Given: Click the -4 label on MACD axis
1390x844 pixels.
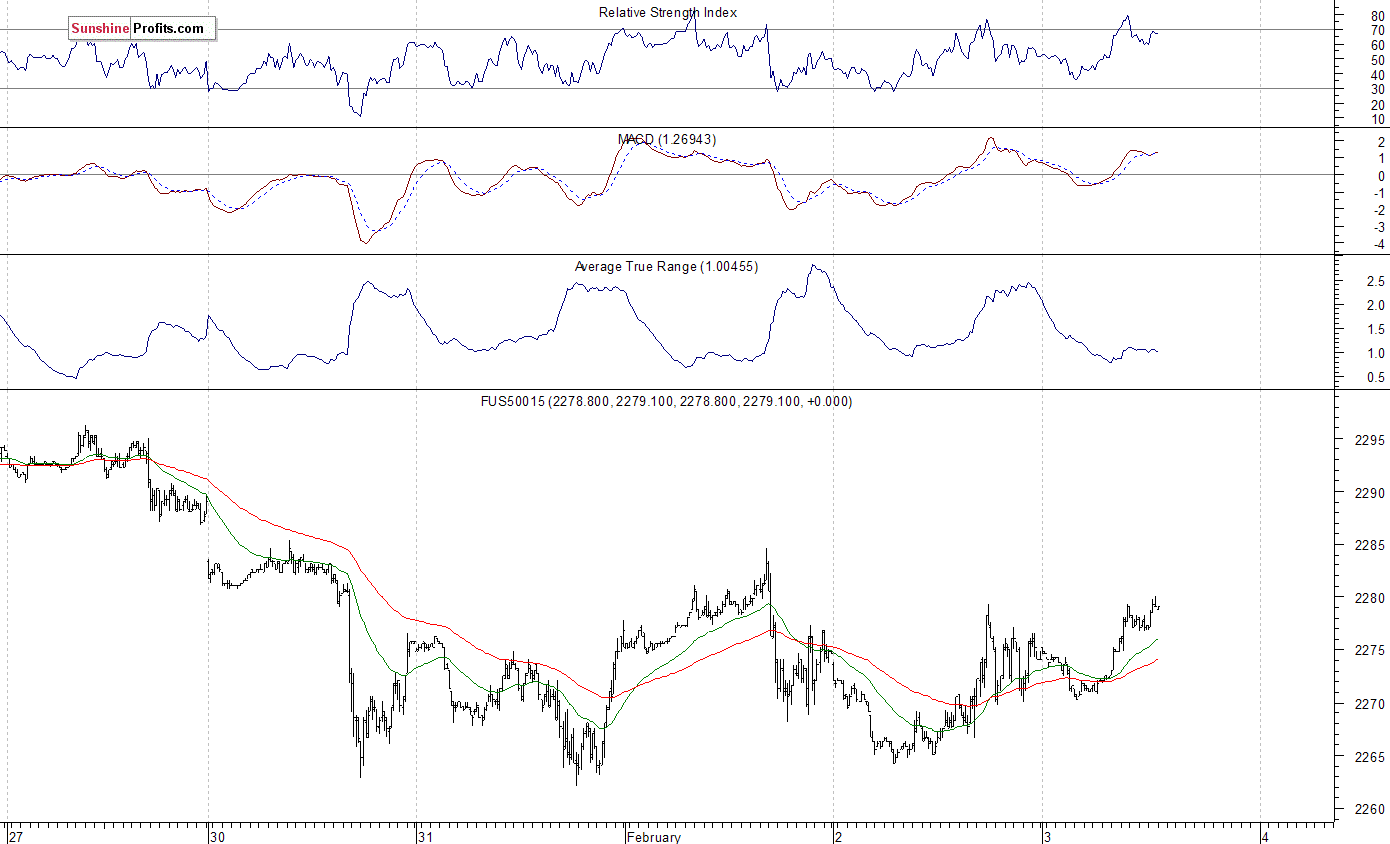Looking at the screenshot, I should pos(1378,245).
